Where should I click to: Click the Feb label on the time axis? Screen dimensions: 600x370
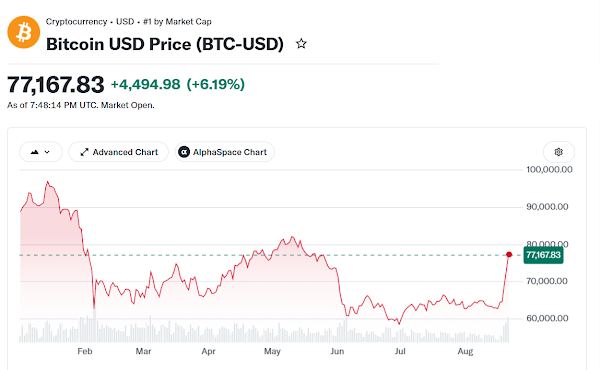coord(85,351)
